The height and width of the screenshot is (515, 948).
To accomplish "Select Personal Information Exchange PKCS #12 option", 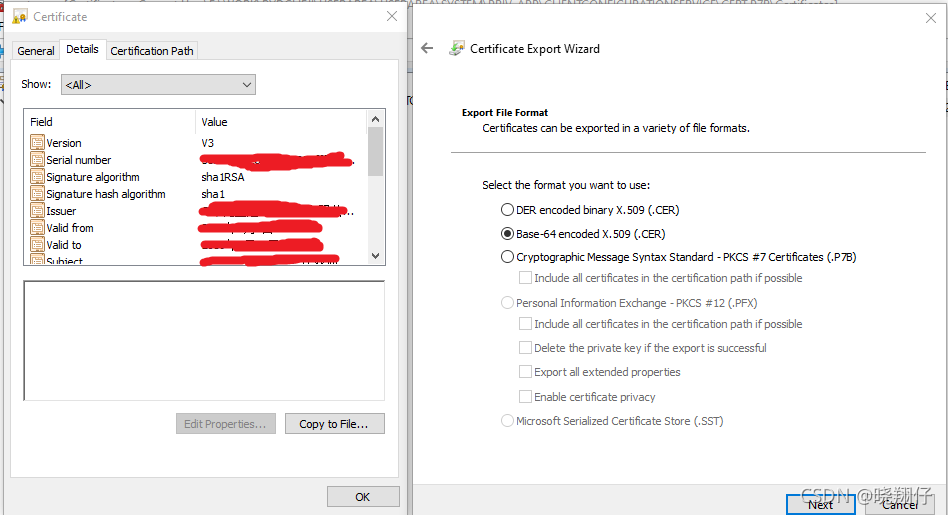I will coord(507,302).
